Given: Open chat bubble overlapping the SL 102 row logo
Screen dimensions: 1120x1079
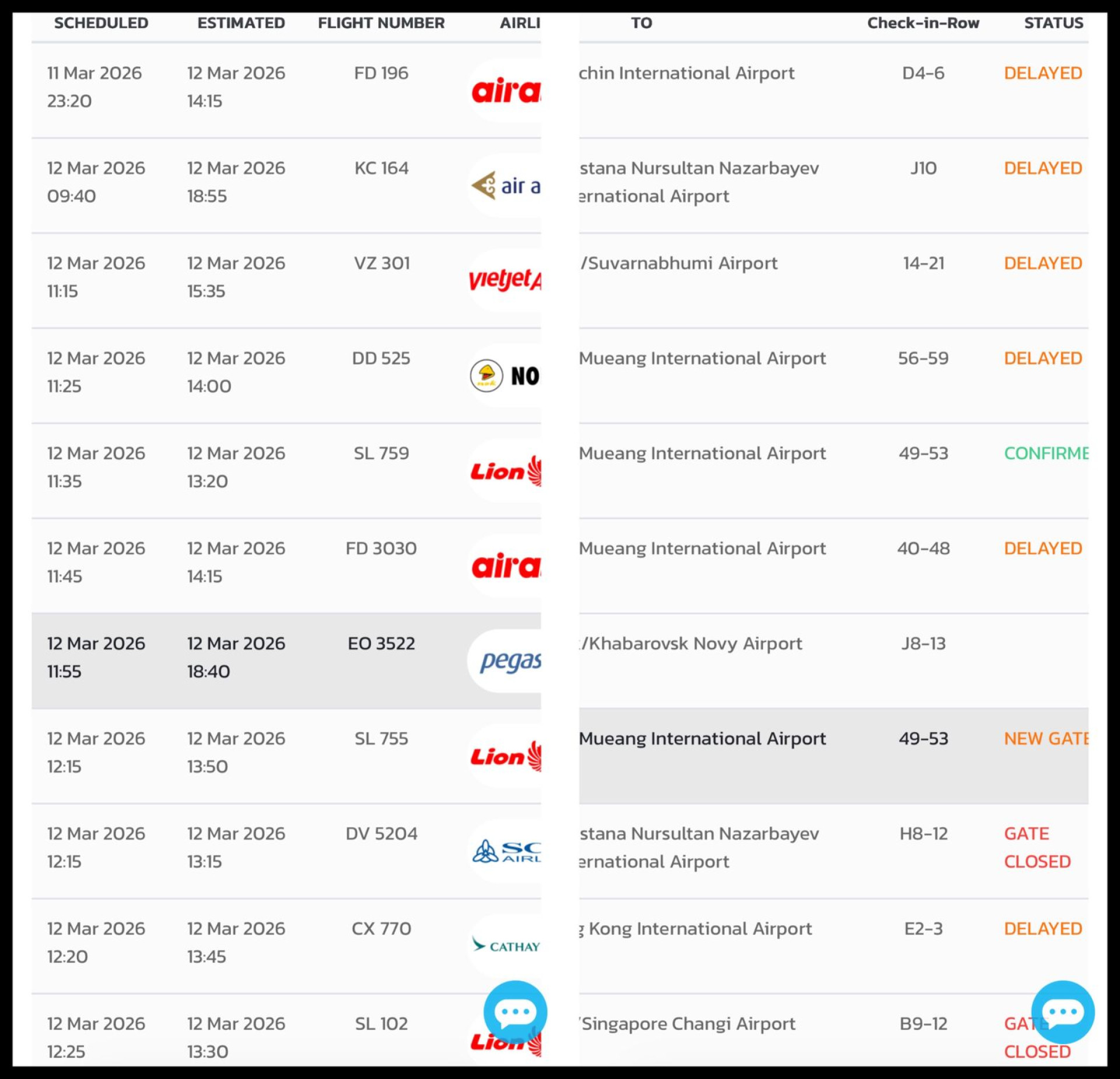Looking at the screenshot, I should pos(515,1012).
